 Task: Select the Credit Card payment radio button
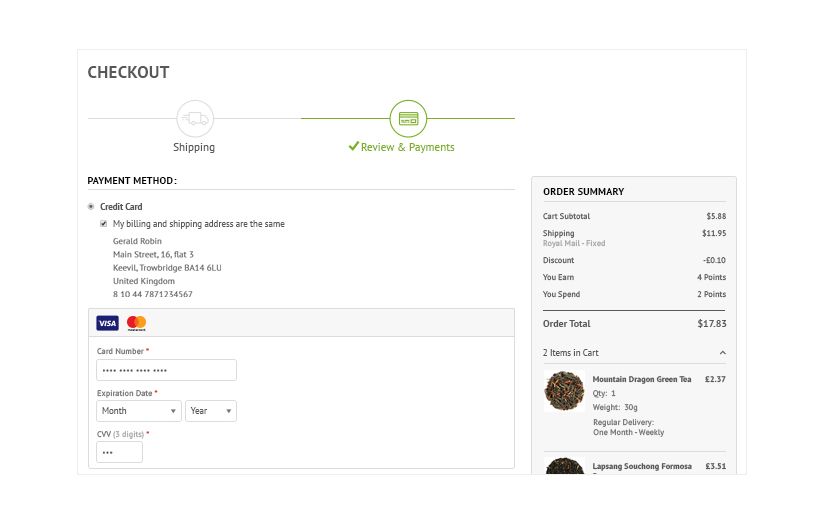click(x=91, y=207)
